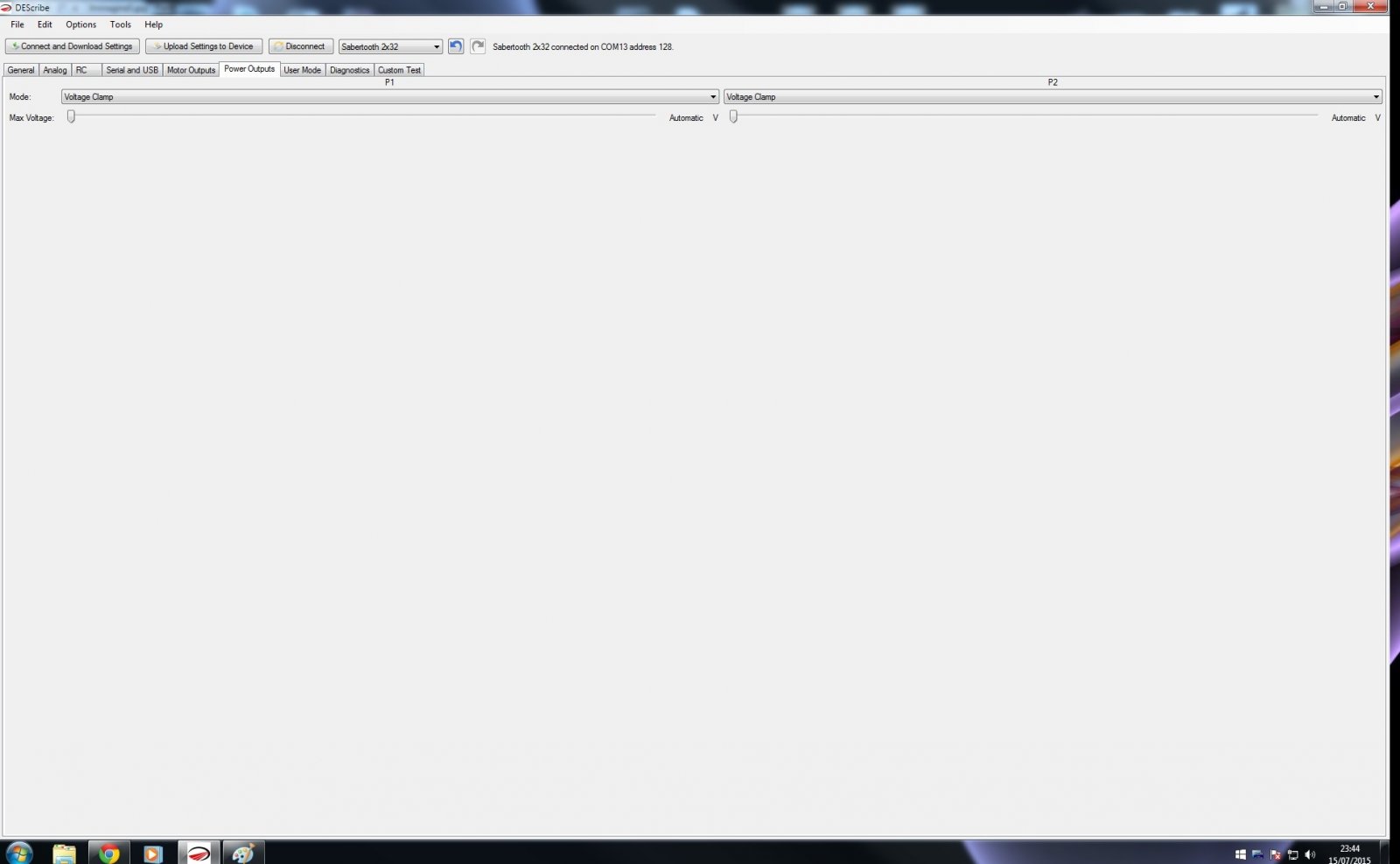The image size is (1400, 864).
Task: Open the File menu
Action: point(17,25)
